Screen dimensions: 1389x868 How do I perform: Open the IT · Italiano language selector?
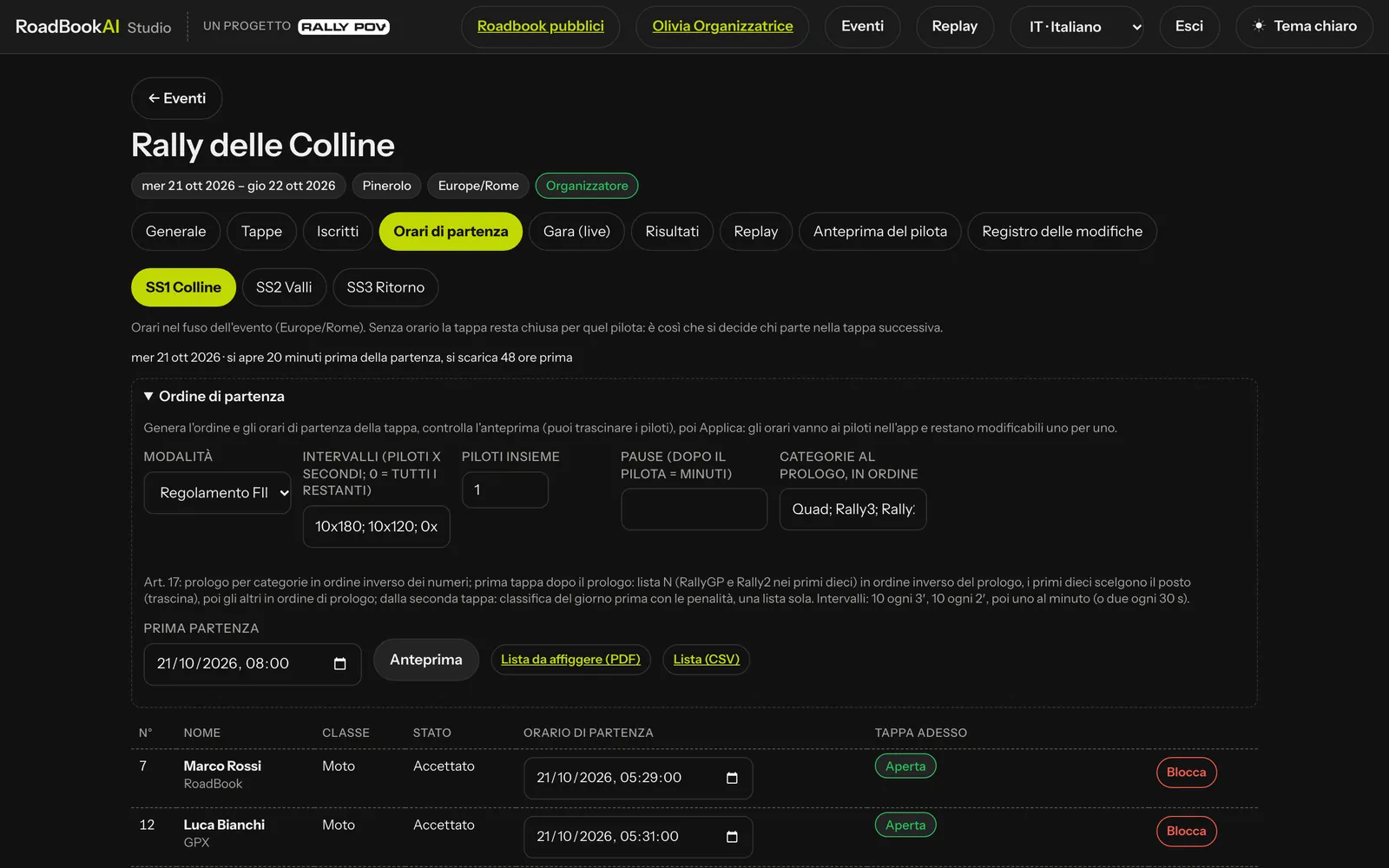[1076, 27]
